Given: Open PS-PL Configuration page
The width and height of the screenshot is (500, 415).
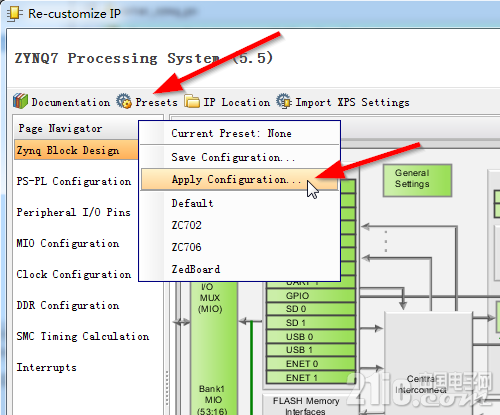Looking at the screenshot, I should 74,181.
